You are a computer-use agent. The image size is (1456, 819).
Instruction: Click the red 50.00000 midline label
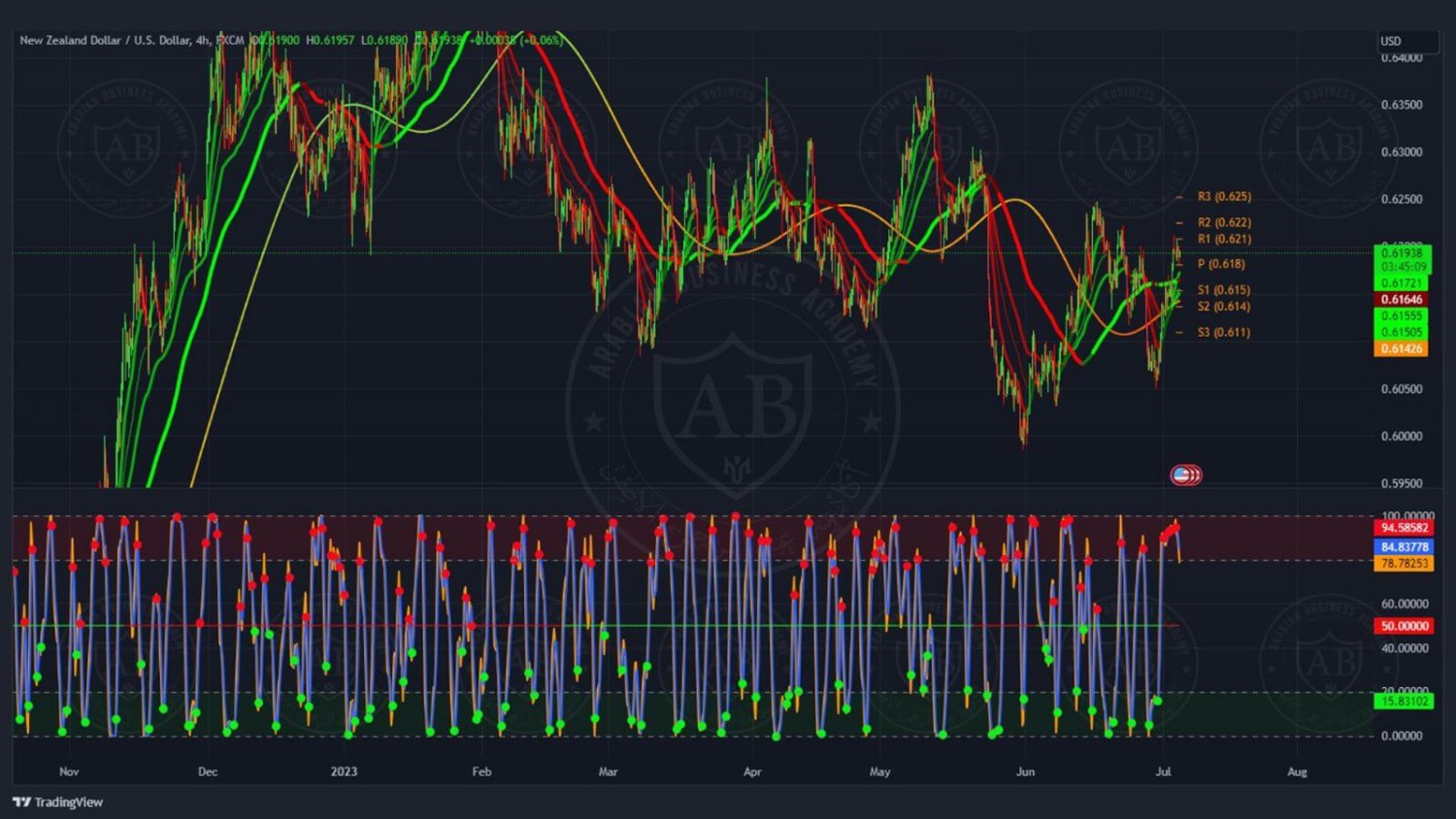pyautogui.click(x=1405, y=626)
